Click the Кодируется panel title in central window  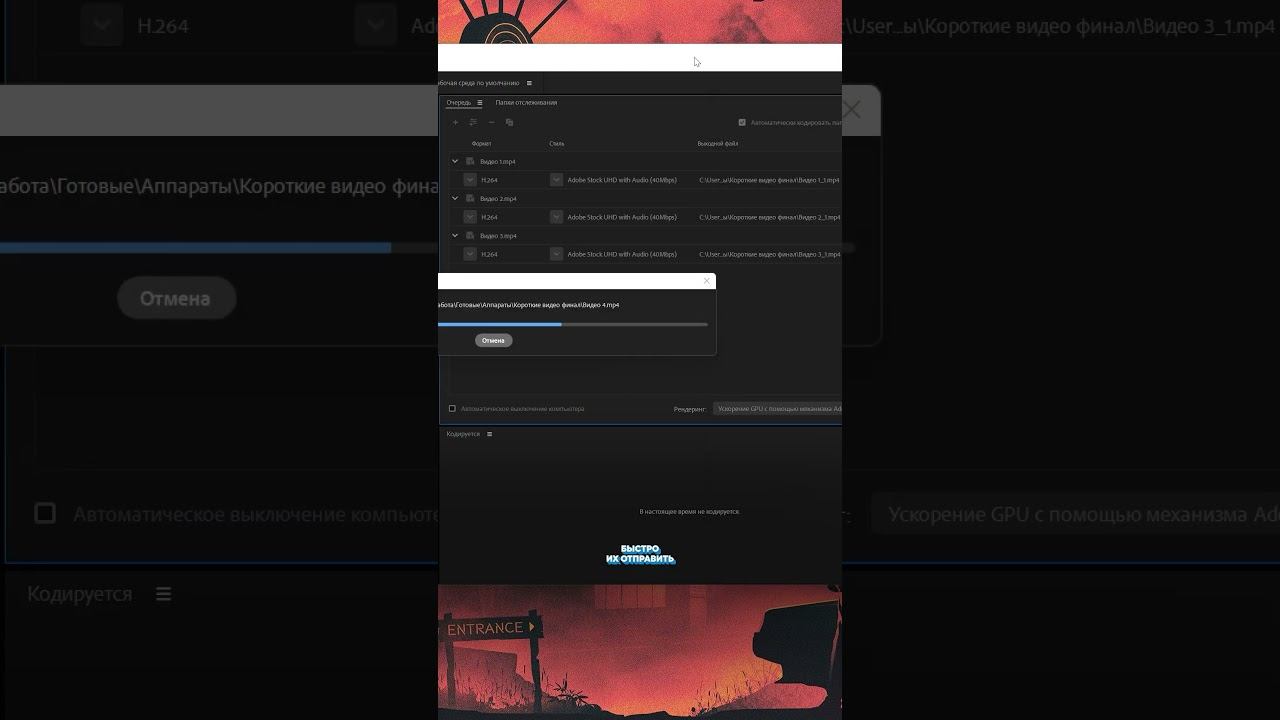coord(463,434)
